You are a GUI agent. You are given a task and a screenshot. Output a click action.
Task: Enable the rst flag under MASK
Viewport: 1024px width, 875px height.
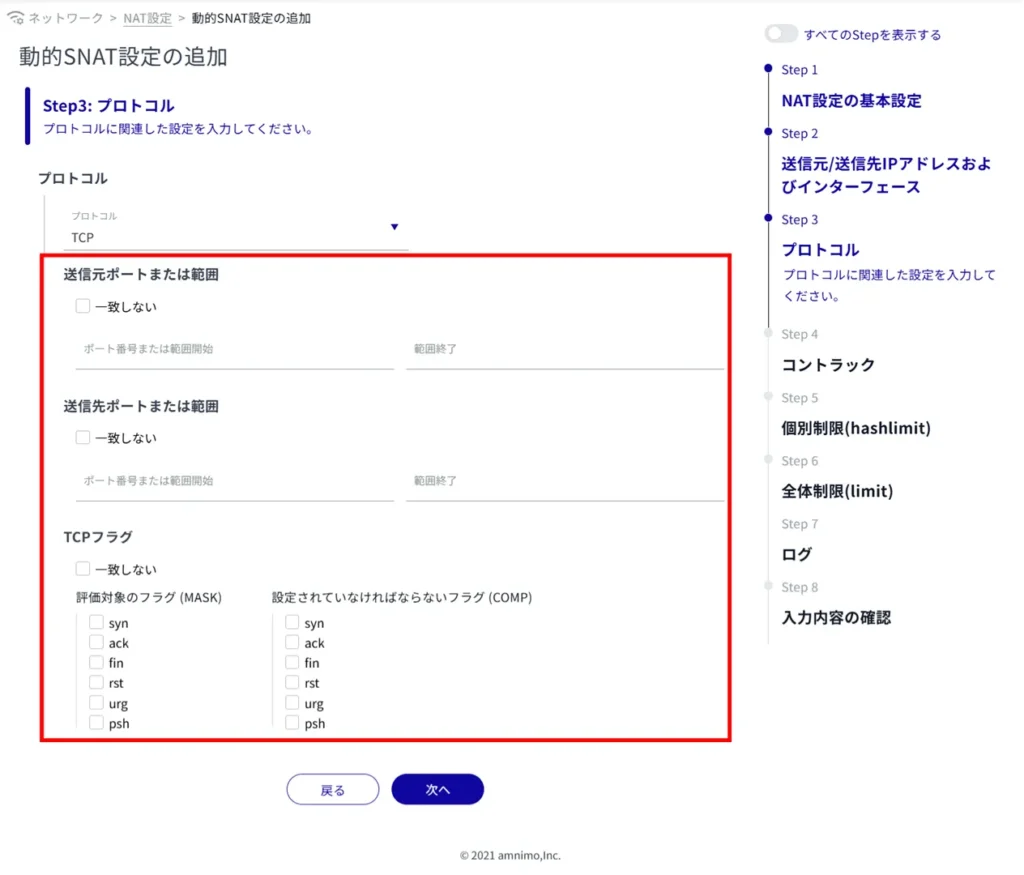coord(96,683)
